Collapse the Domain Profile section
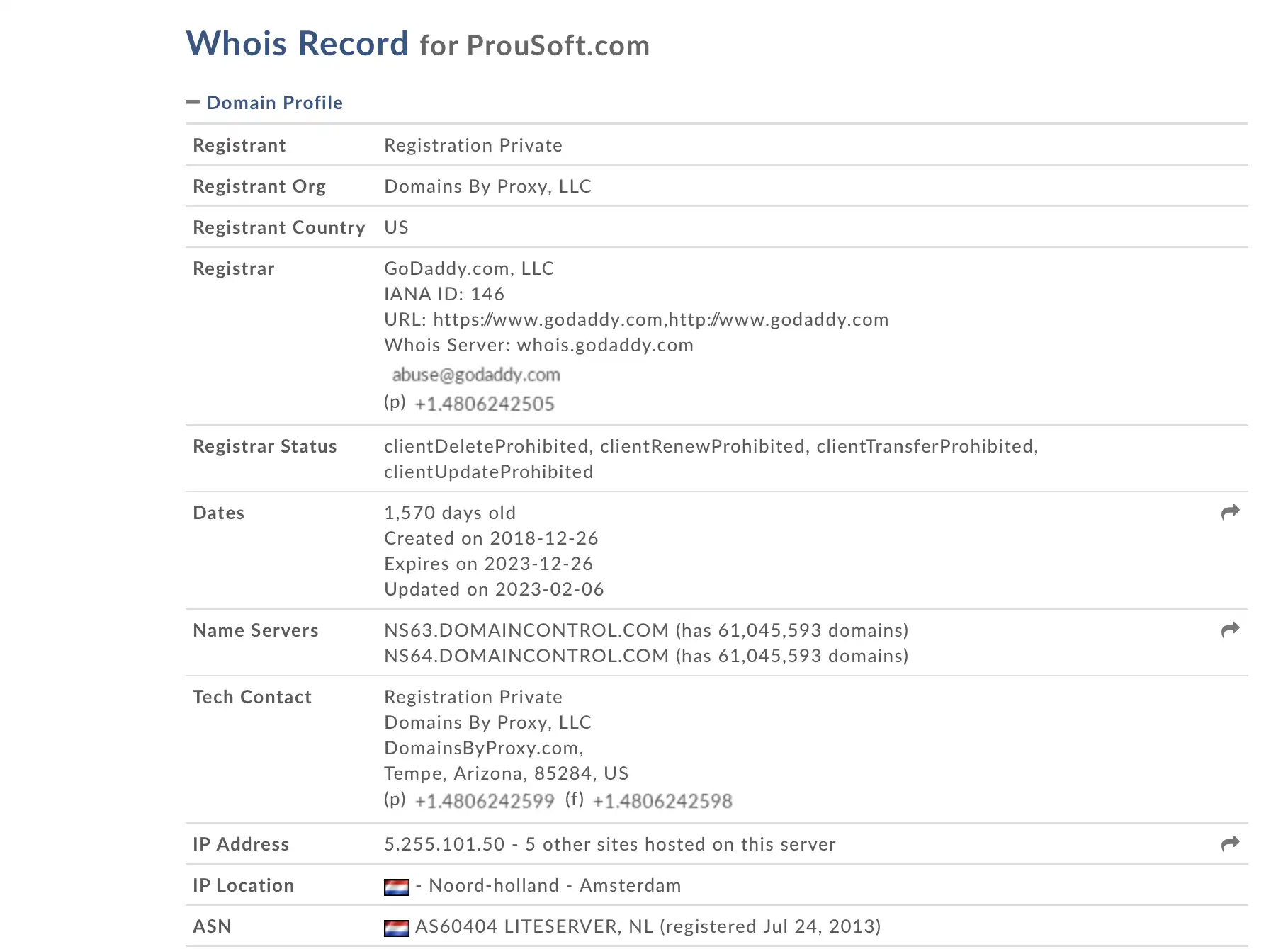 coord(274,103)
